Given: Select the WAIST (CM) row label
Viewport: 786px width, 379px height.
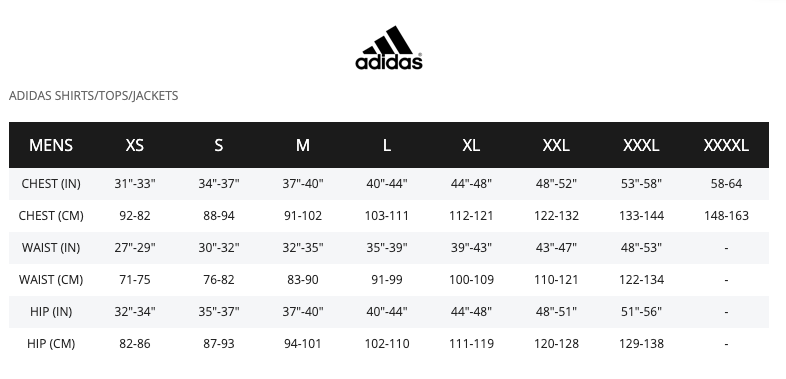Looking at the screenshot, I should [x=51, y=280].
